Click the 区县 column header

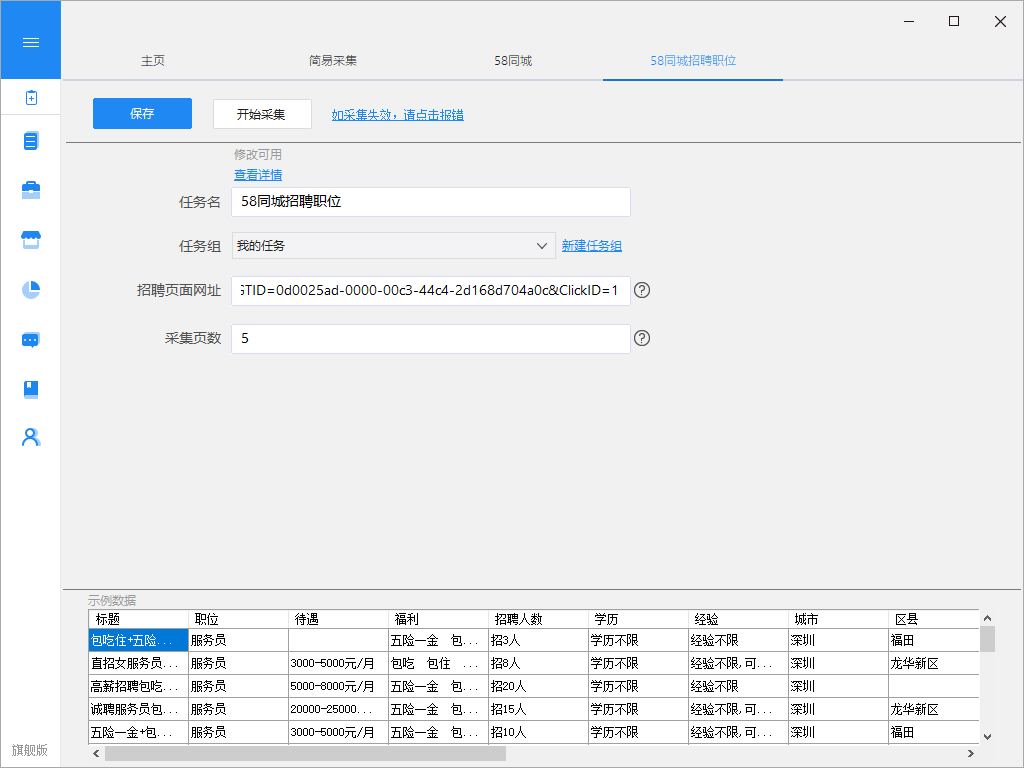(934, 619)
